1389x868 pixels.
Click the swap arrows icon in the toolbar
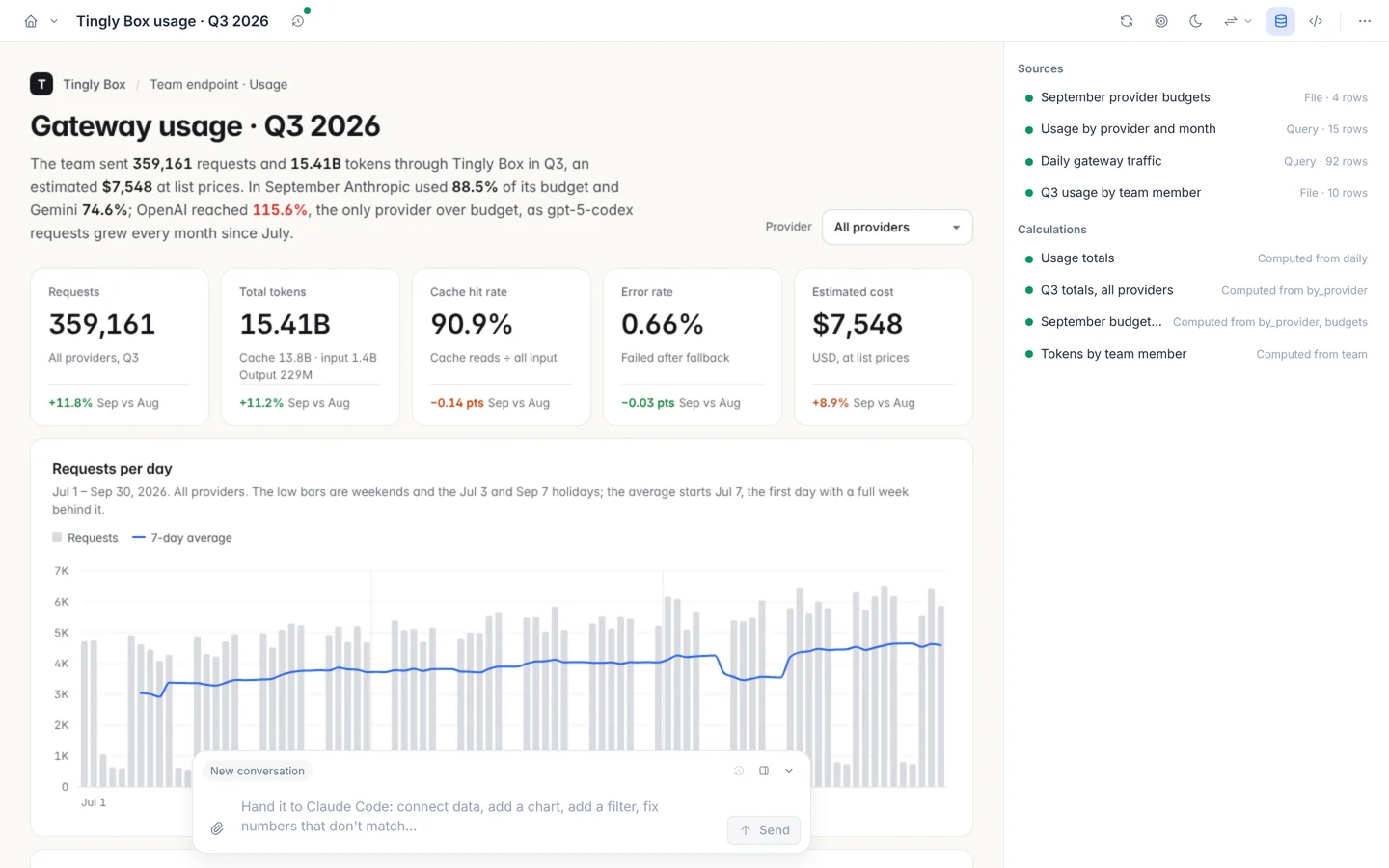click(1231, 21)
